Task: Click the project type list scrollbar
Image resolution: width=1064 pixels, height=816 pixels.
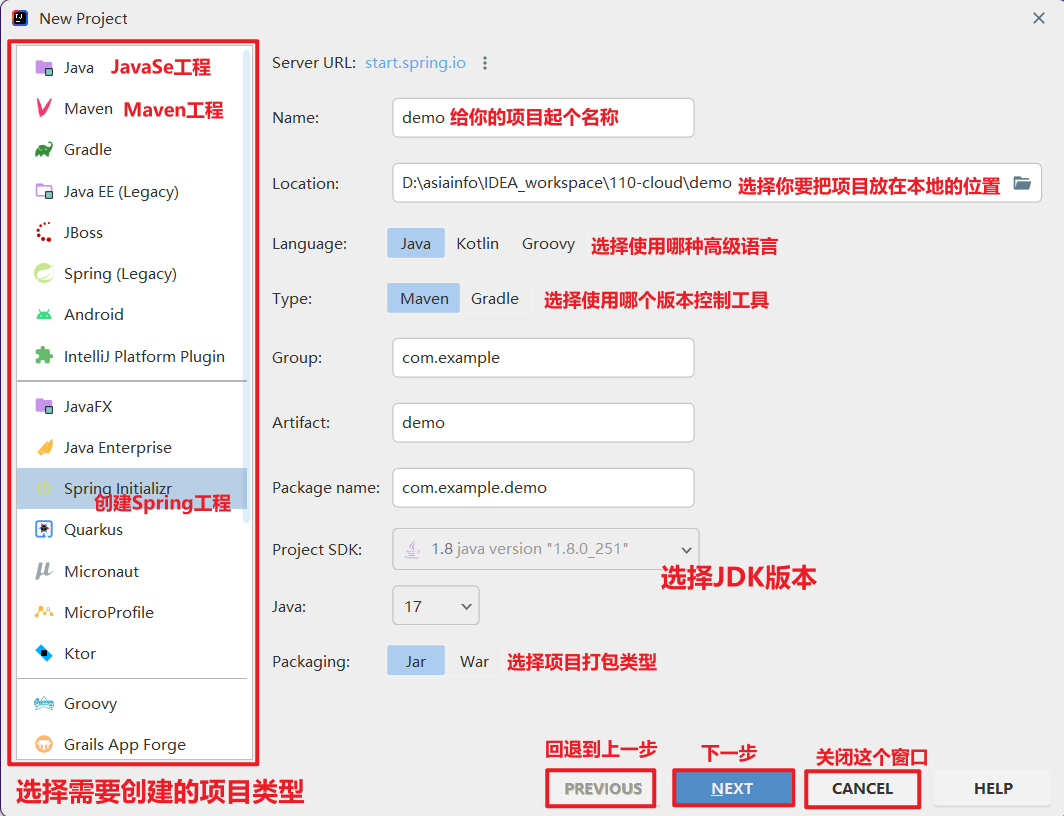Action: (x=246, y=286)
